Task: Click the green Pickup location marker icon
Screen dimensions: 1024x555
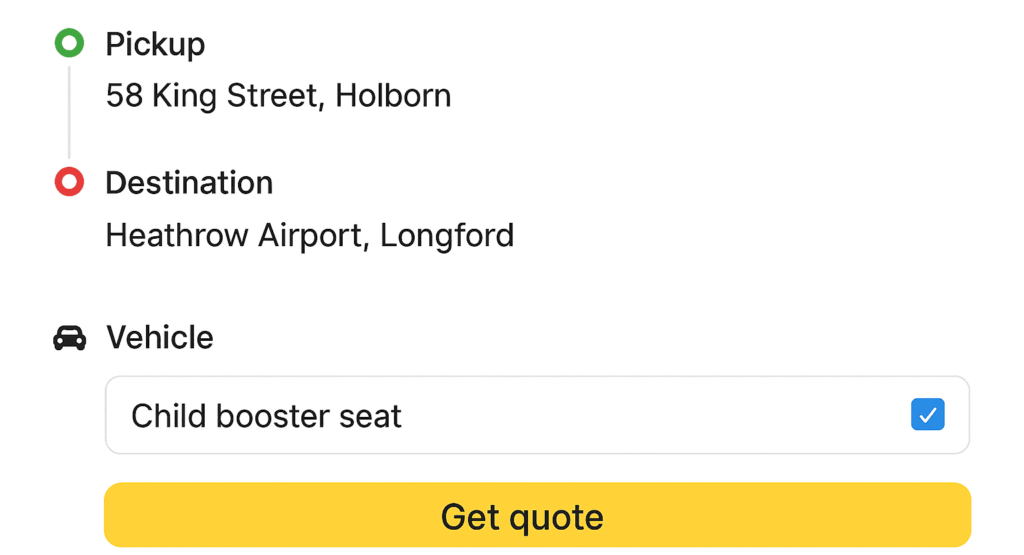Action: coord(69,43)
